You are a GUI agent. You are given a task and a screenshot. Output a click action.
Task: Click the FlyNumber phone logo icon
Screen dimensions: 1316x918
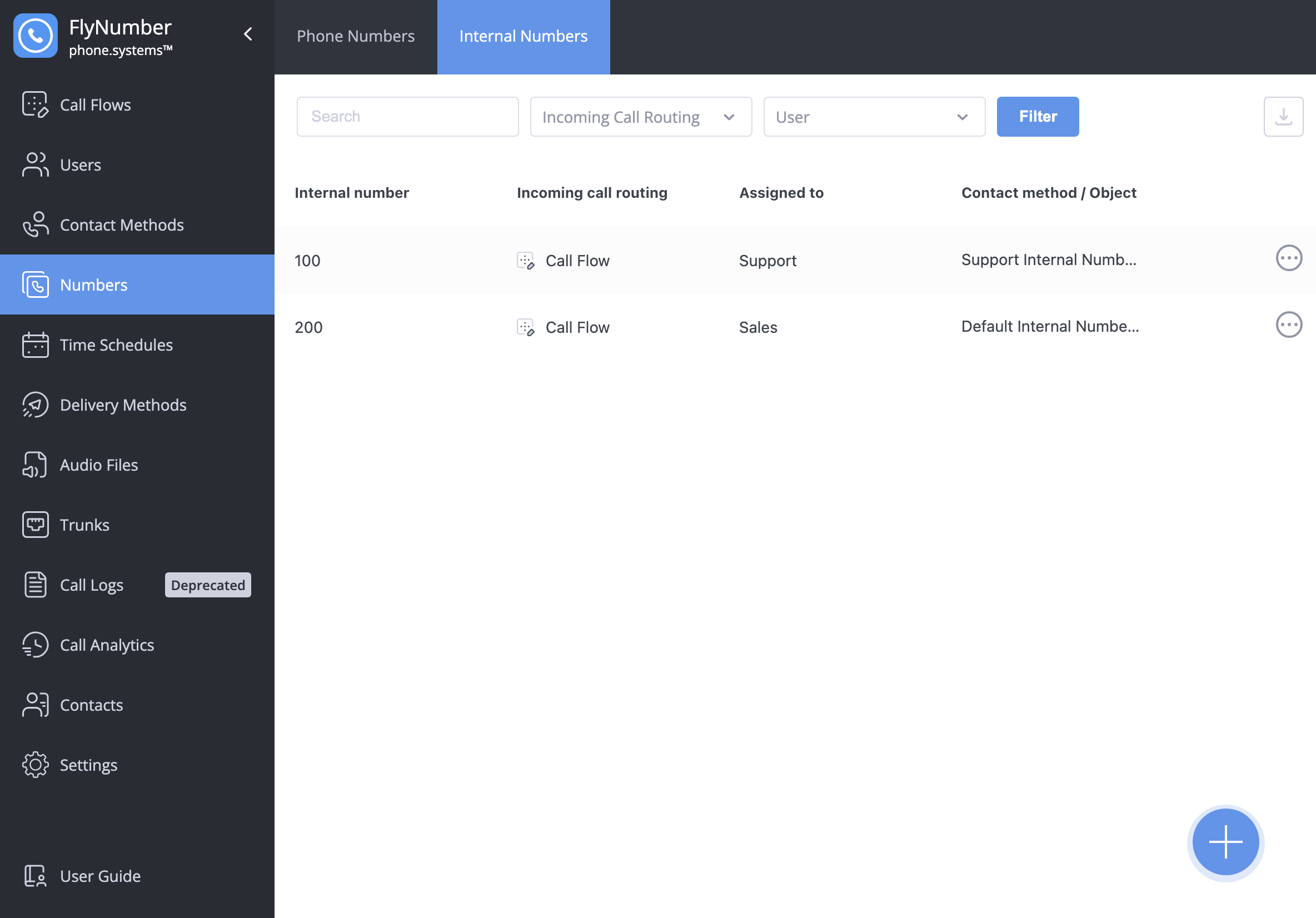(36, 36)
